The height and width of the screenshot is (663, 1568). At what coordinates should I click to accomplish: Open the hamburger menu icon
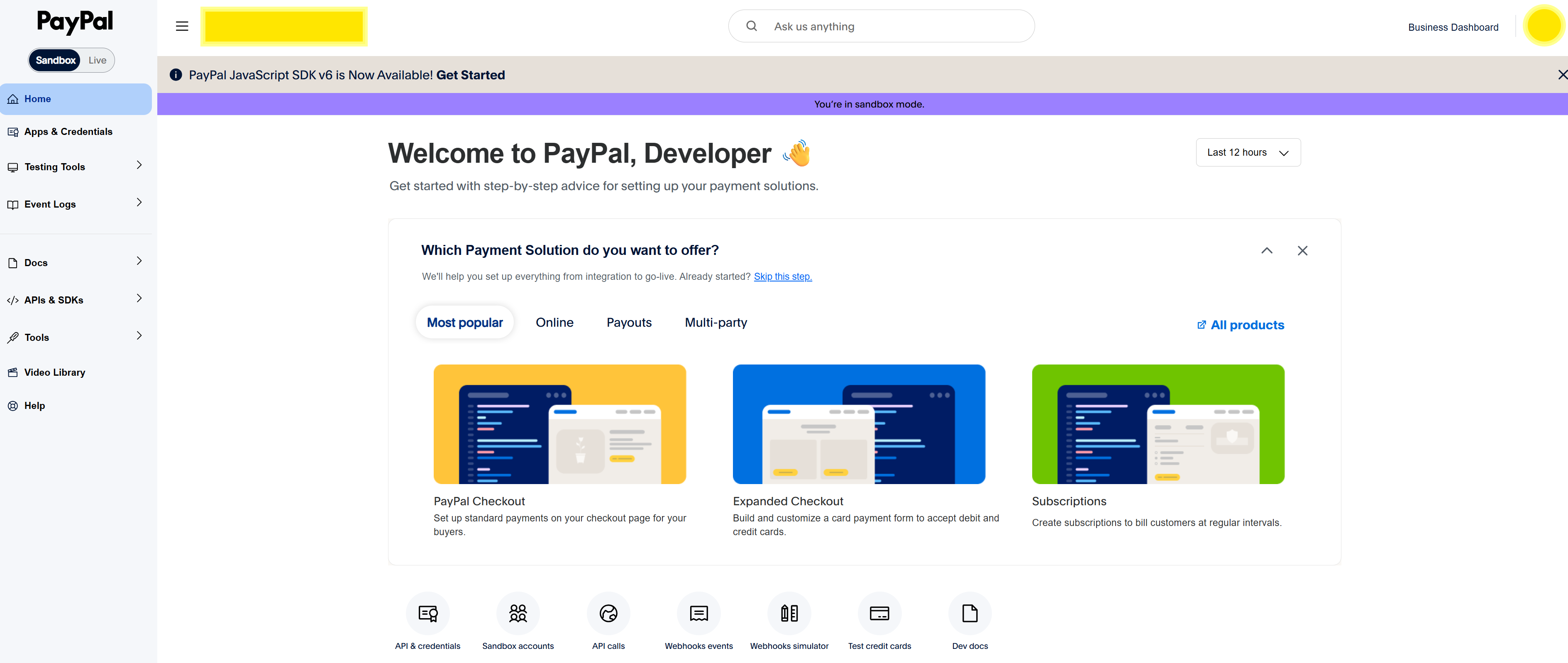coord(181,26)
